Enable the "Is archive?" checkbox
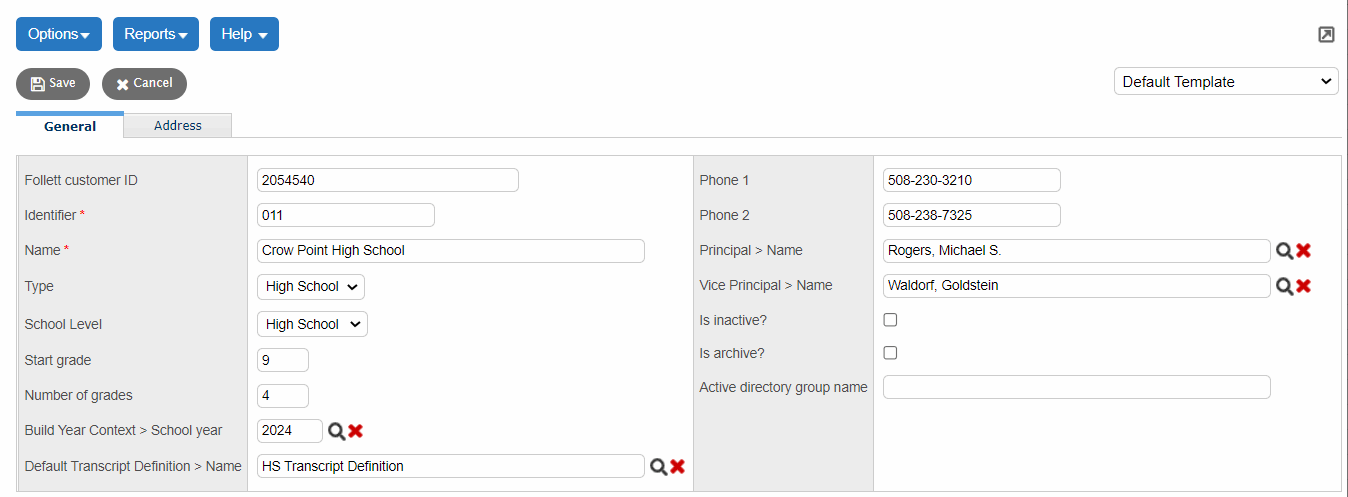 point(890,353)
